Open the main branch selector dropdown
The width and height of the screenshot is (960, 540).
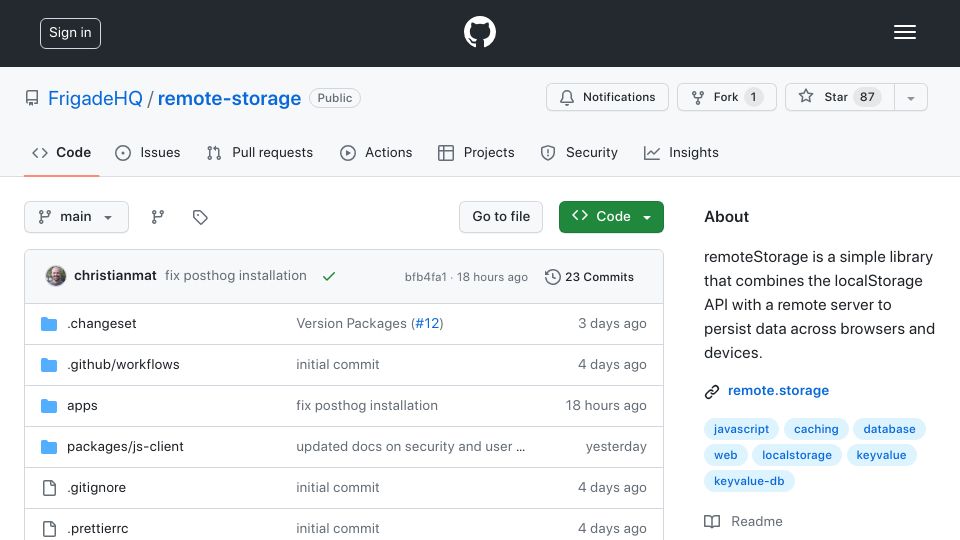tap(77, 217)
